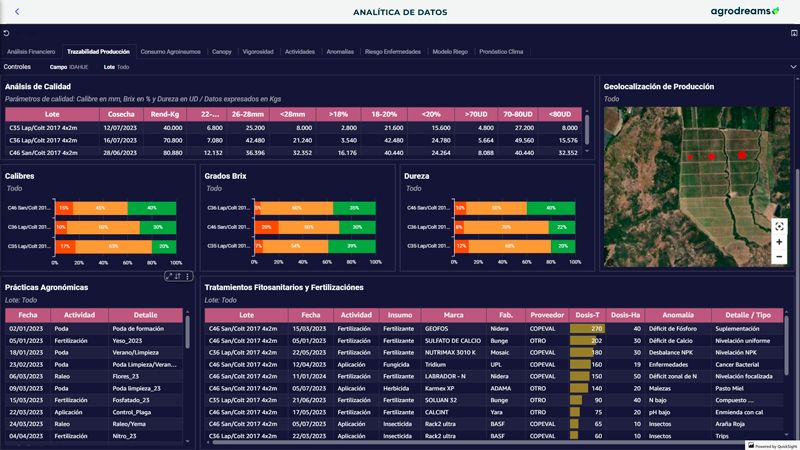Maximize the Prácticas Agronómicas visual
The height and width of the screenshot is (450, 800).
point(168,276)
